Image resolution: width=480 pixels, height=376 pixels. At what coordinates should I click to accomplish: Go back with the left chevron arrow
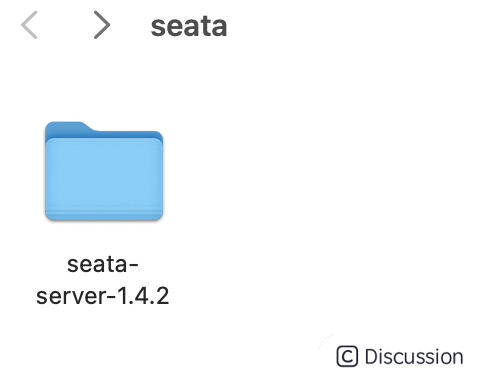pyautogui.click(x=29, y=25)
